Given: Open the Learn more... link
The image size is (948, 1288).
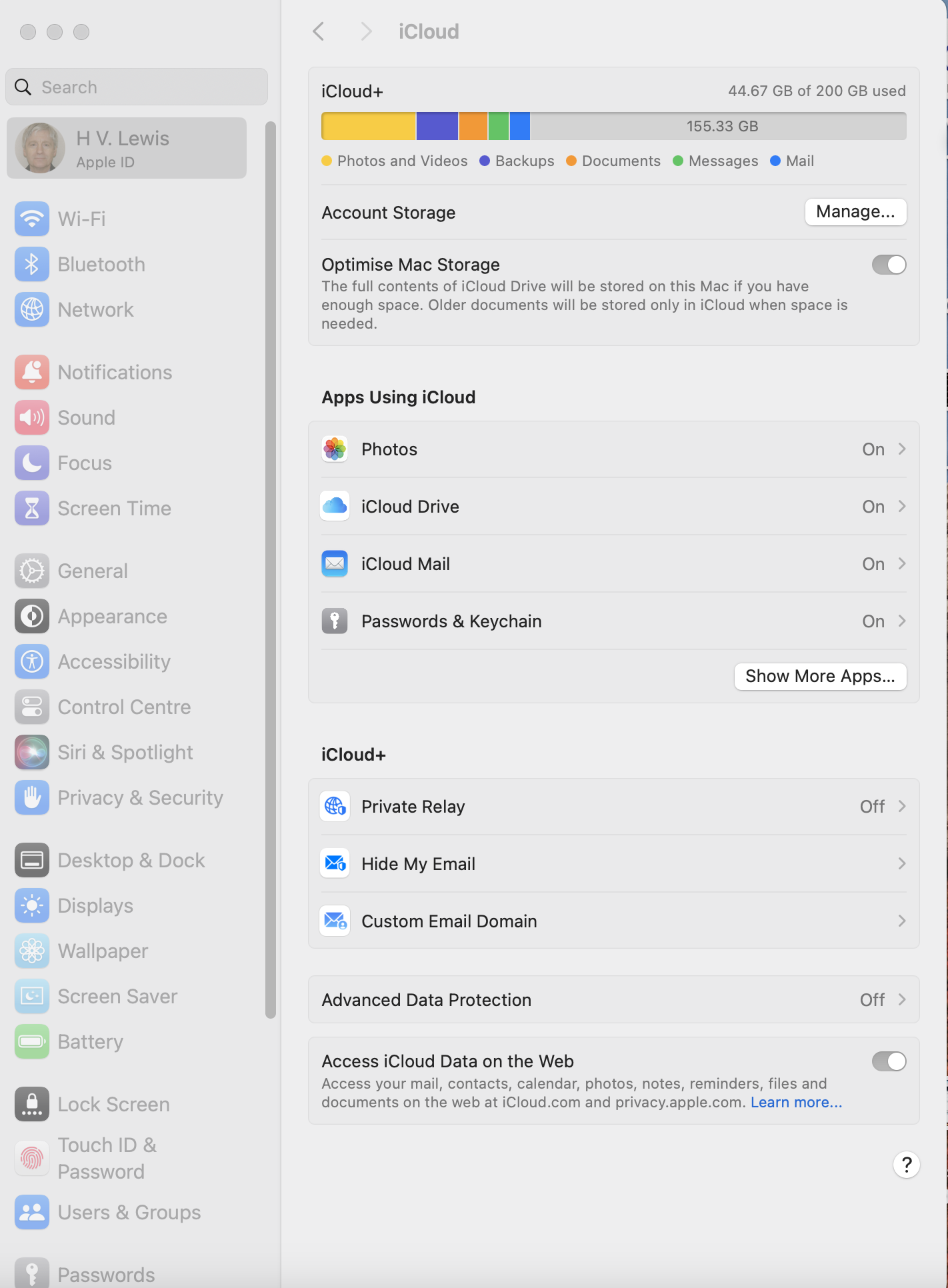Looking at the screenshot, I should click(797, 1103).
